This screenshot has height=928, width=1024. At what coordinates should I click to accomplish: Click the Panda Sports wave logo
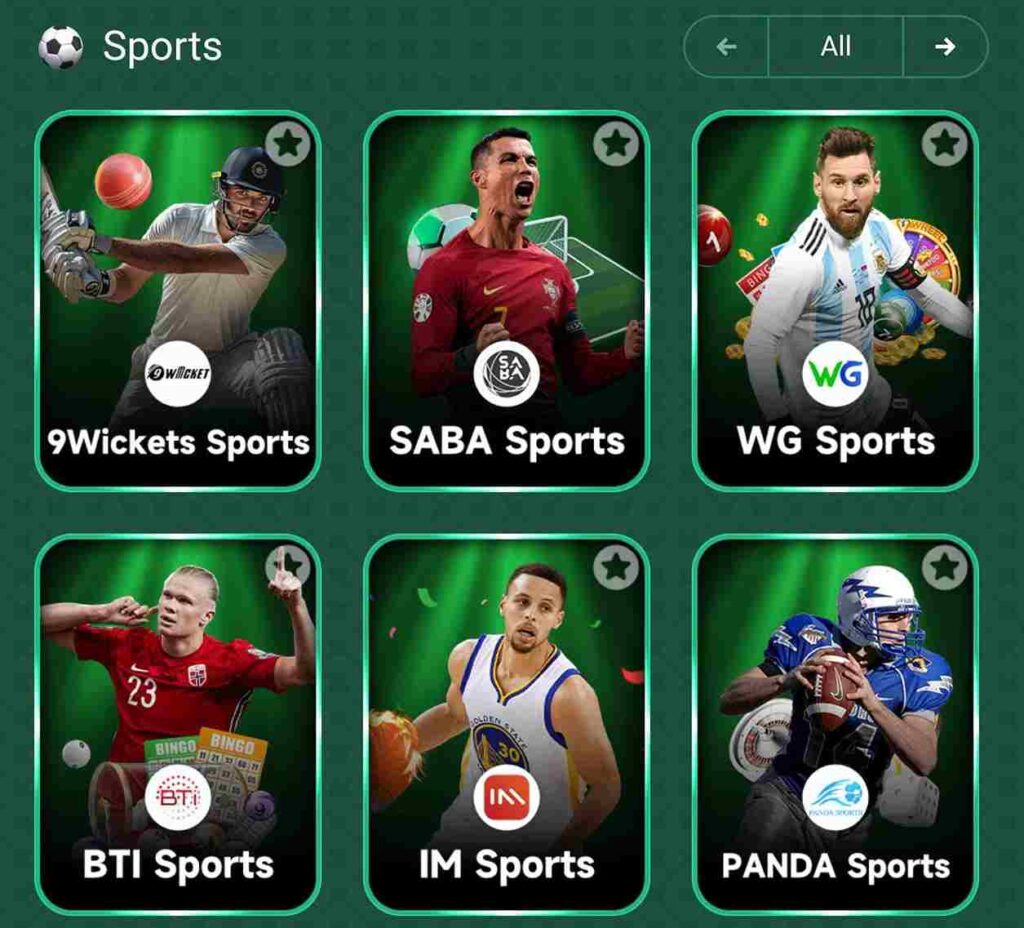coord(835,797)
